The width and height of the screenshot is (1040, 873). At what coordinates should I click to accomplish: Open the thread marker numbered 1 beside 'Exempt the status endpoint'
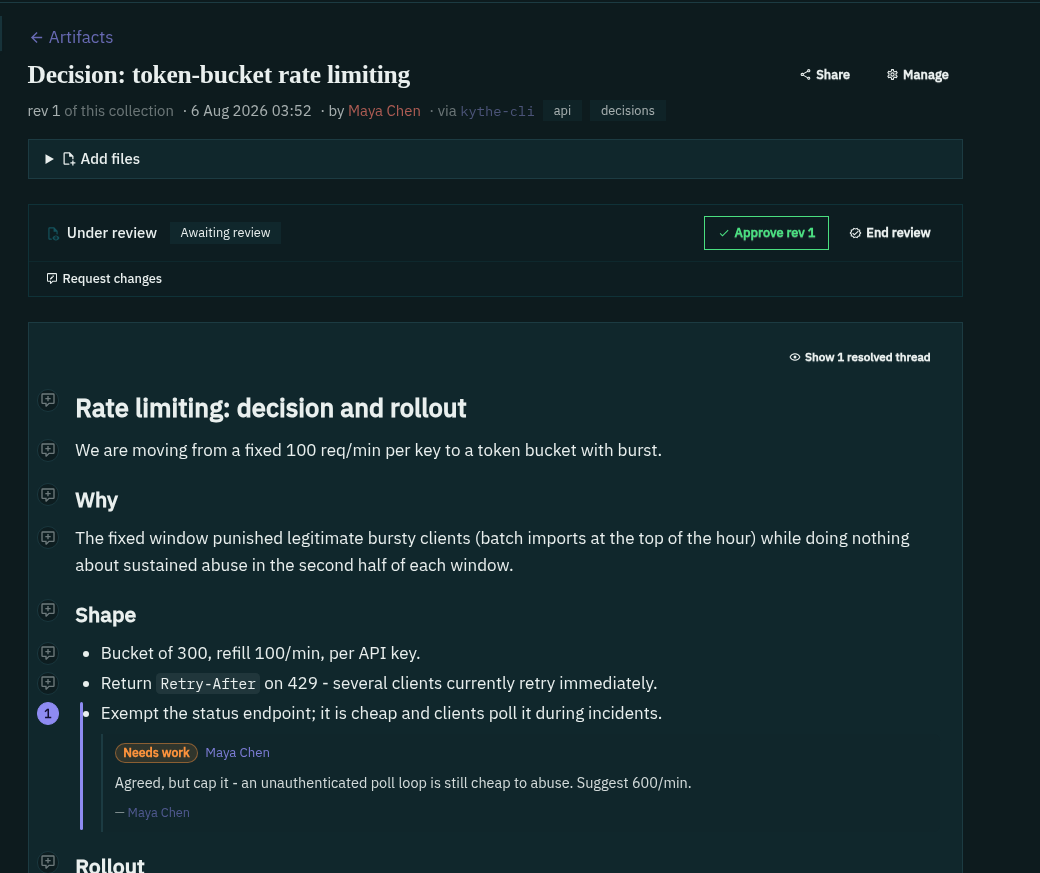pyautogui.click(x=48, y=714)
